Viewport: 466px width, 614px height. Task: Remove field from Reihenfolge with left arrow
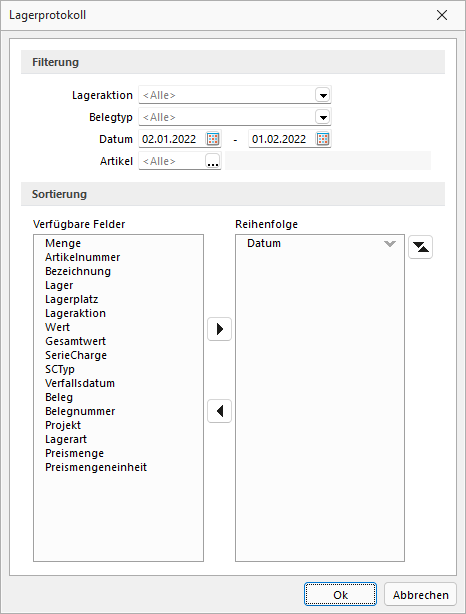219,411
